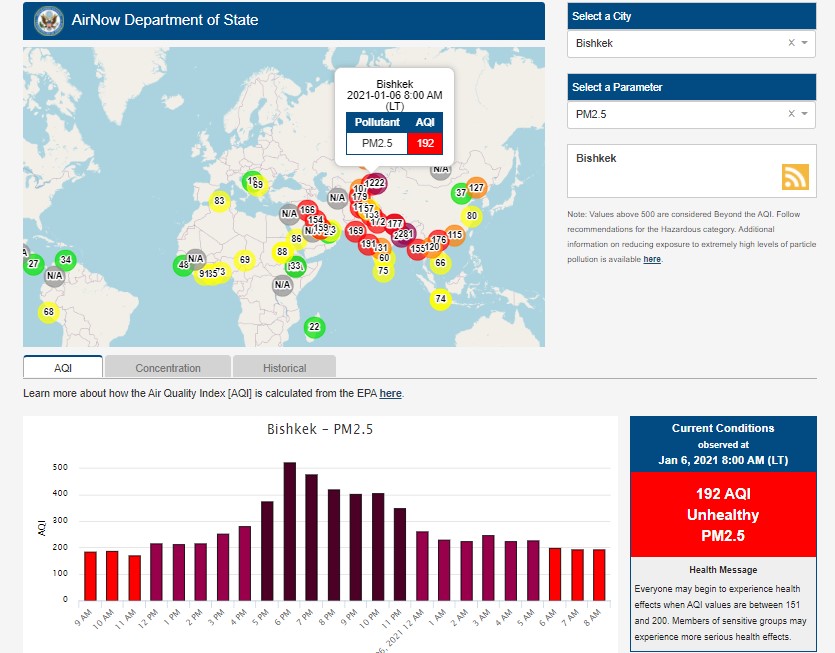The height and width of the screenshot is (653, 835).
Task: Expand the Select a Parameter dropdown arrow
Action: tap(804, 114)
